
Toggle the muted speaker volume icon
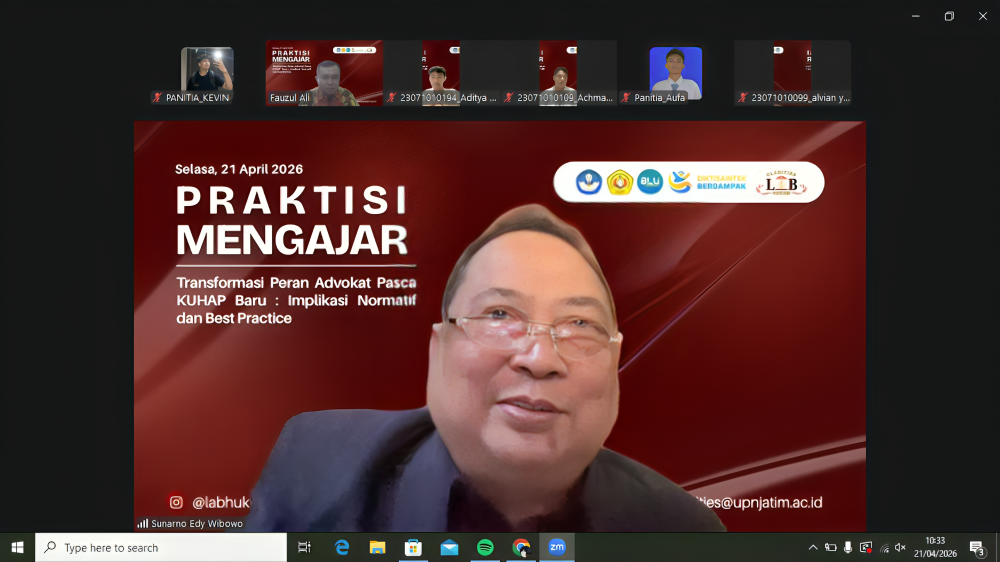(x=900, y=547)
